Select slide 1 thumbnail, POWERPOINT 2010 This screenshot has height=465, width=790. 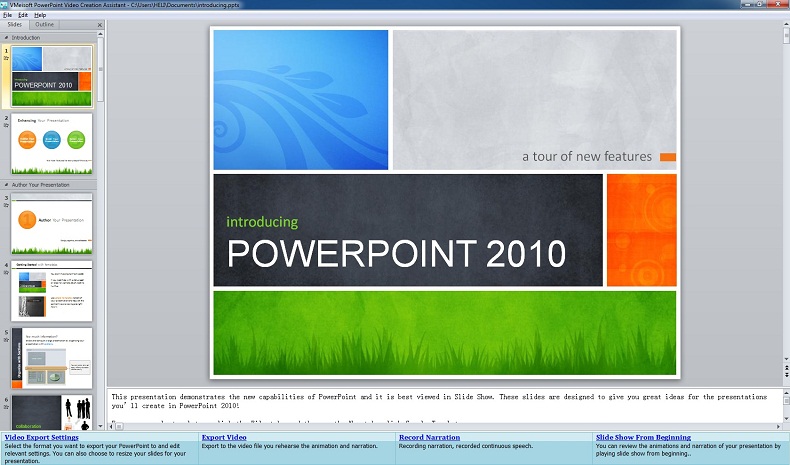pos(52,77)
